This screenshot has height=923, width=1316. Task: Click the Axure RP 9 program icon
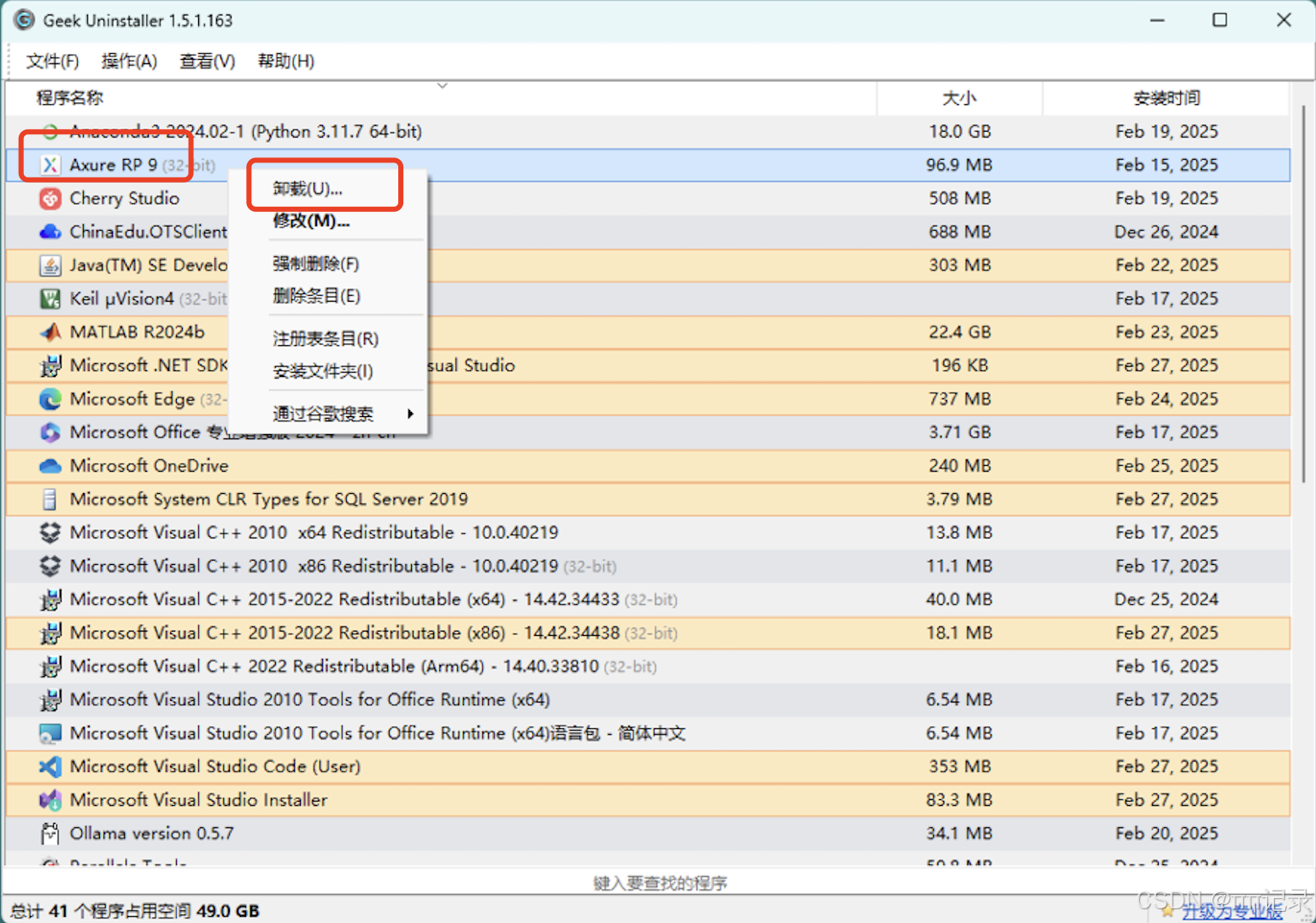pyautogui.click(x=50, y=165)
